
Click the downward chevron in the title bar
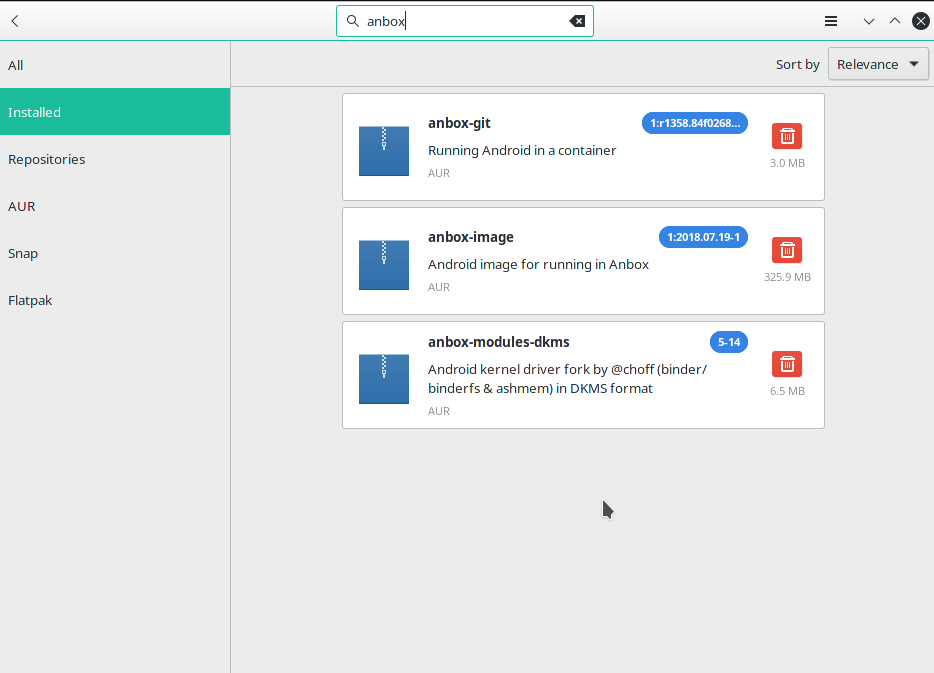coord(868,20)
